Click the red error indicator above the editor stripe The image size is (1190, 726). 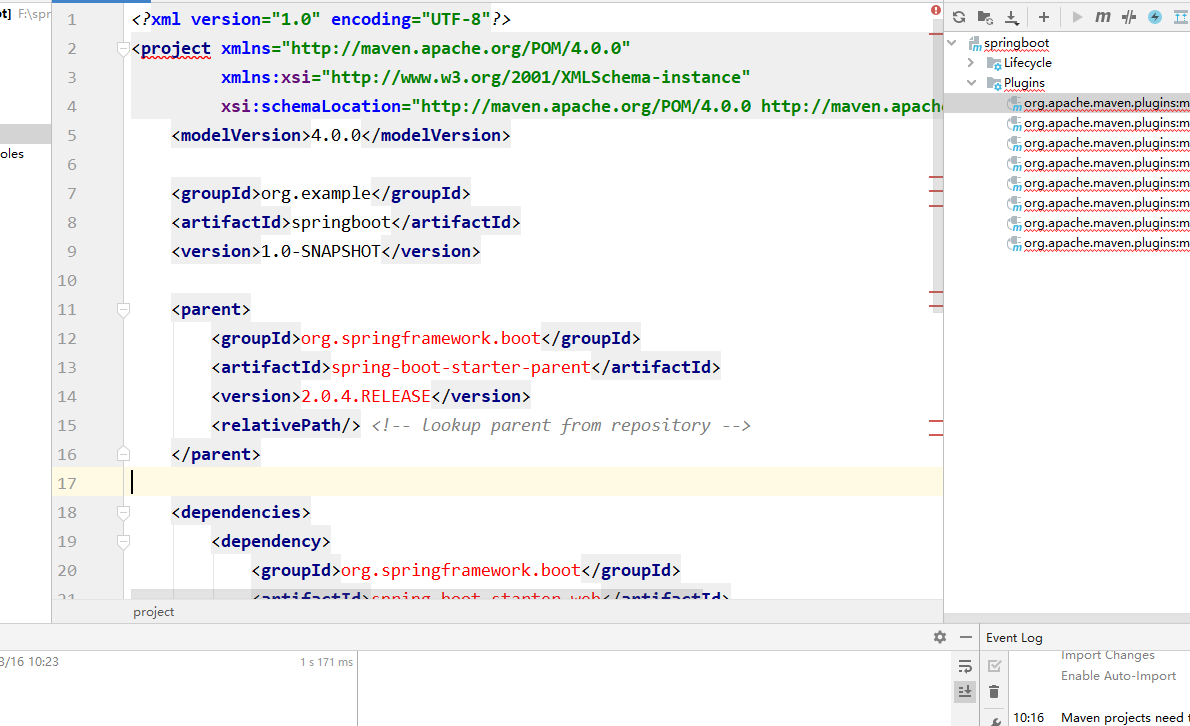[936, 10]
